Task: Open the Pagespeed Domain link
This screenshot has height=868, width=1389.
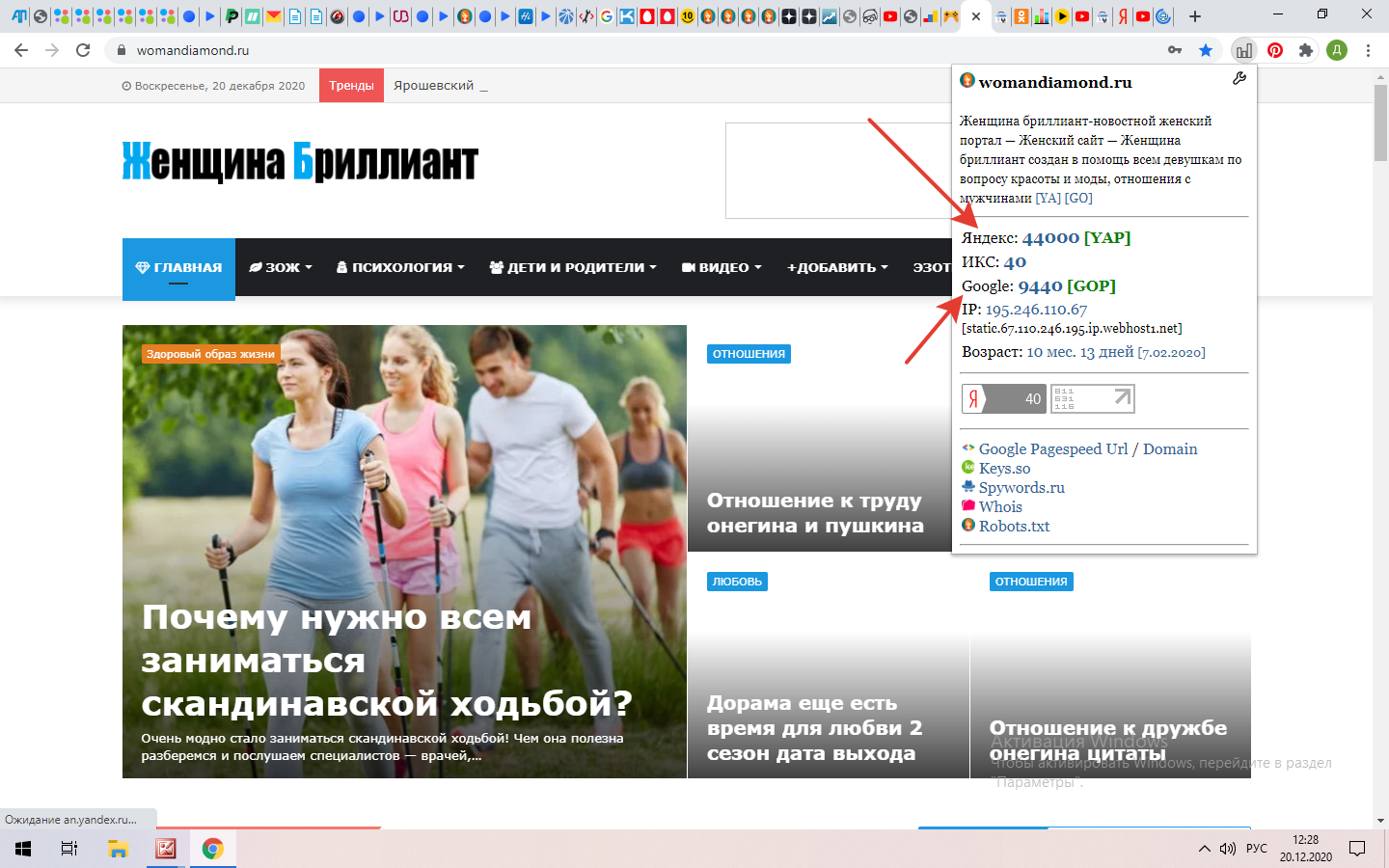Action: pyautogui.click(x=1170, y=448)
